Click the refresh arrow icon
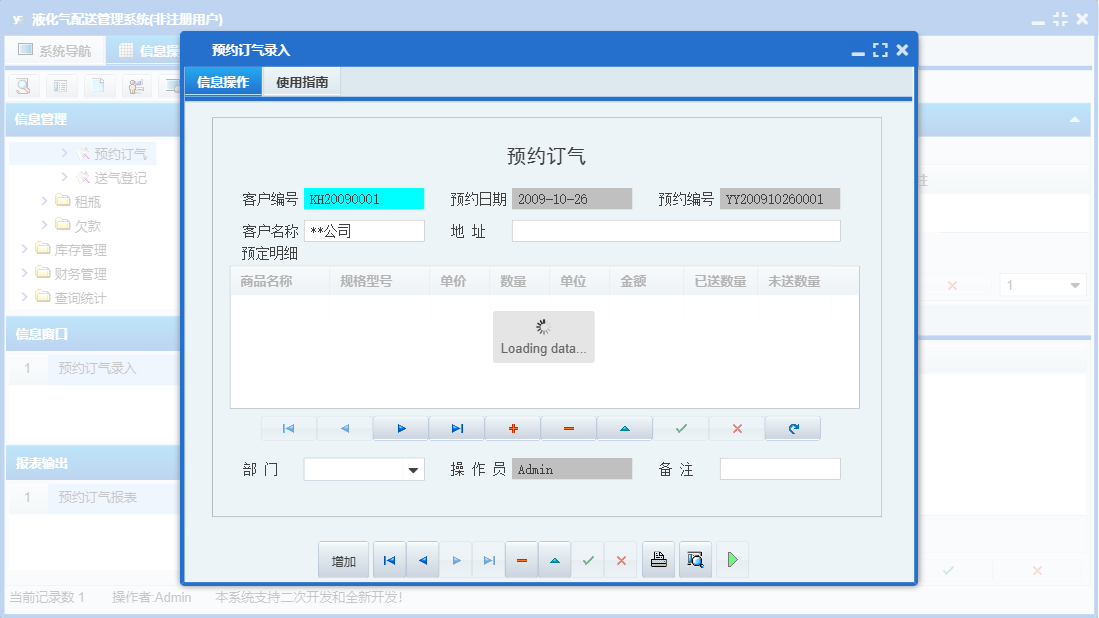 [x=793, y=428]
